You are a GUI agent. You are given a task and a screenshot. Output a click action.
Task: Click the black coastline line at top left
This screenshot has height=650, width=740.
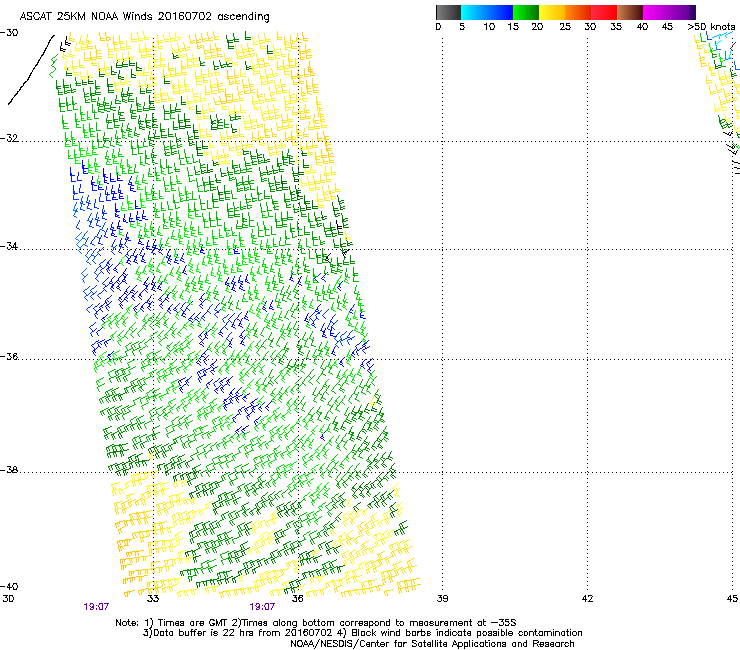31,69
